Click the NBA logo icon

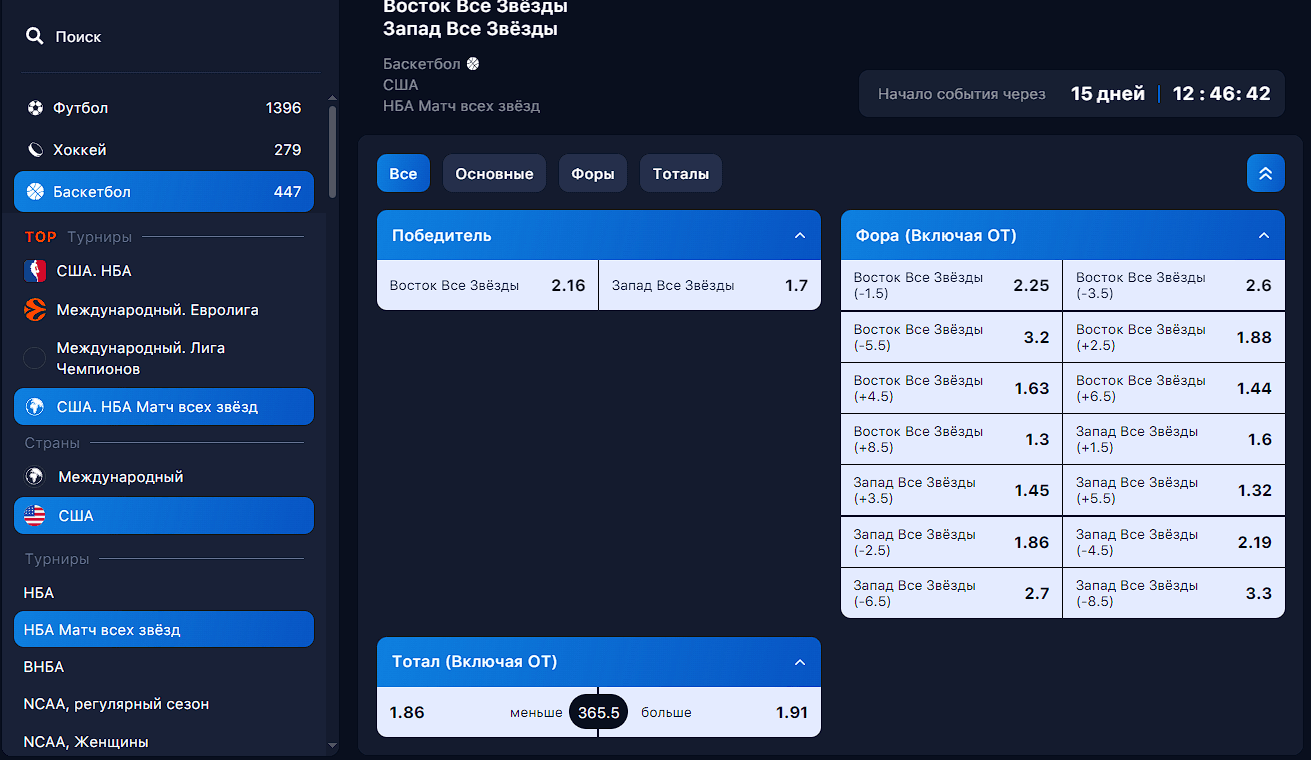[x=35, y=271]
